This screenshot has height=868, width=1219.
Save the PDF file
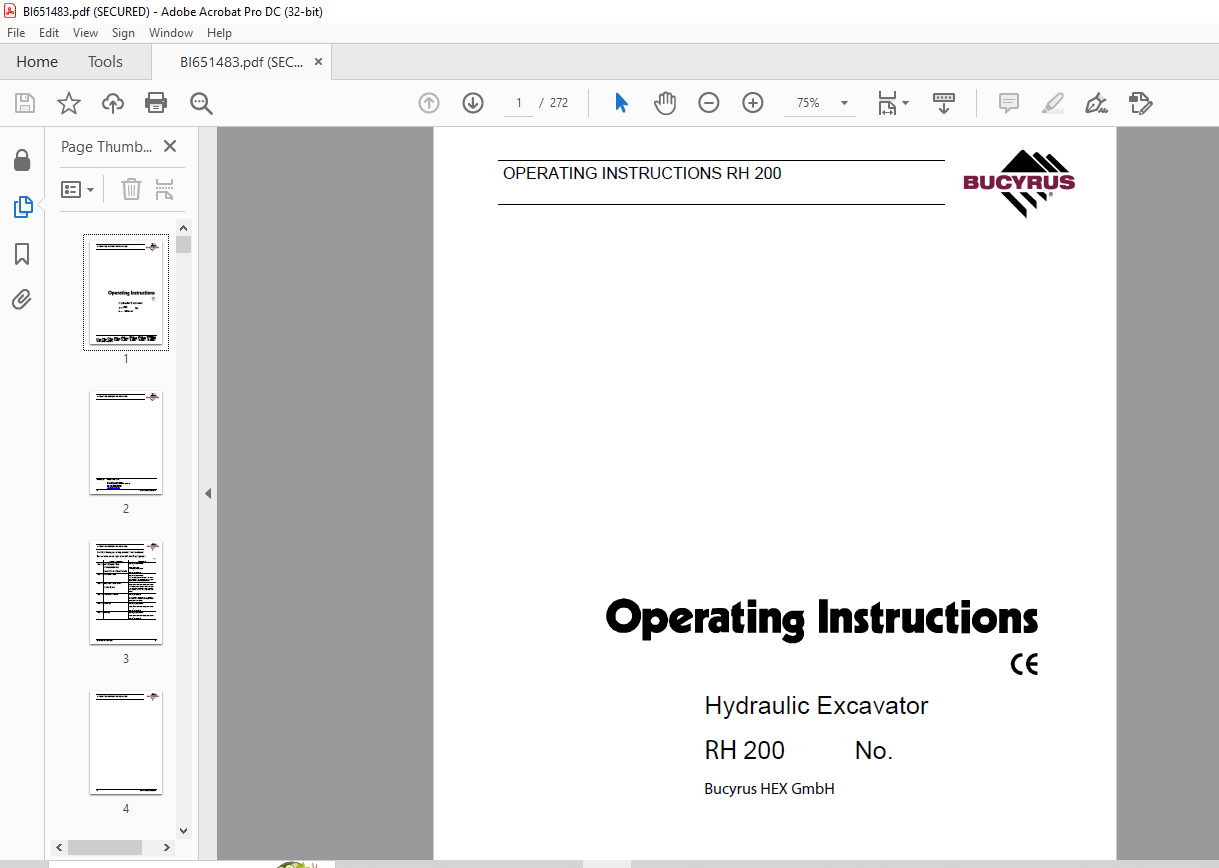25,103
